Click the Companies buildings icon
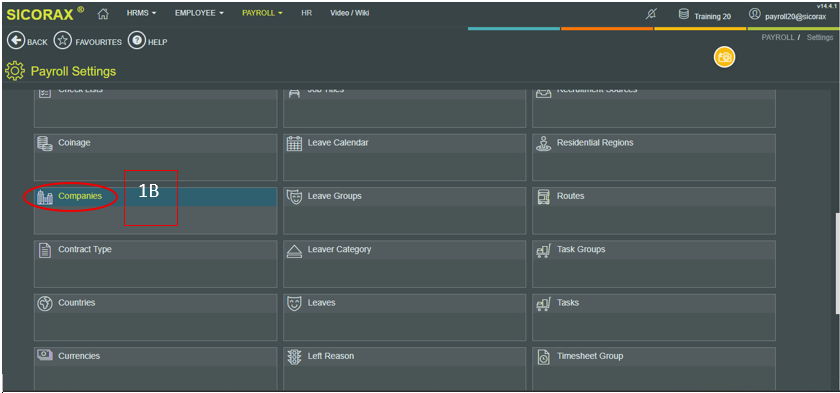Screen dimensions: 840x393 coord(45,197)
